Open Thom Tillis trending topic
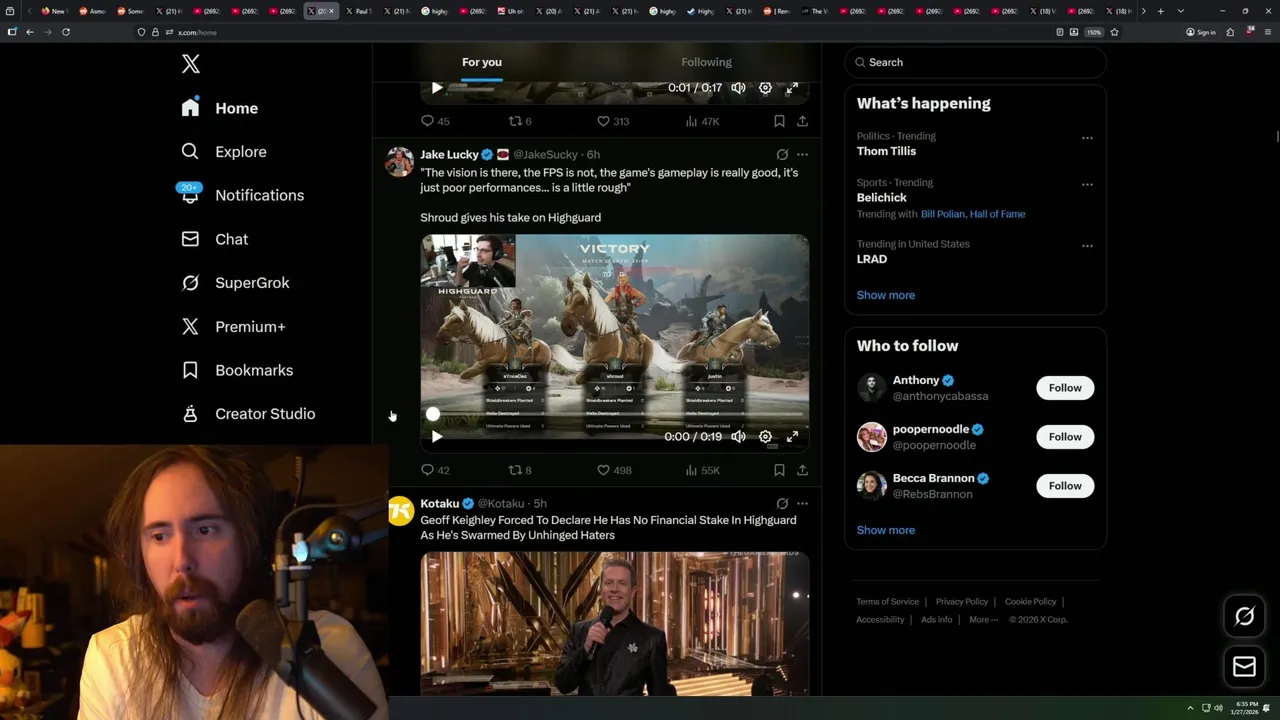 pos(886,151)
